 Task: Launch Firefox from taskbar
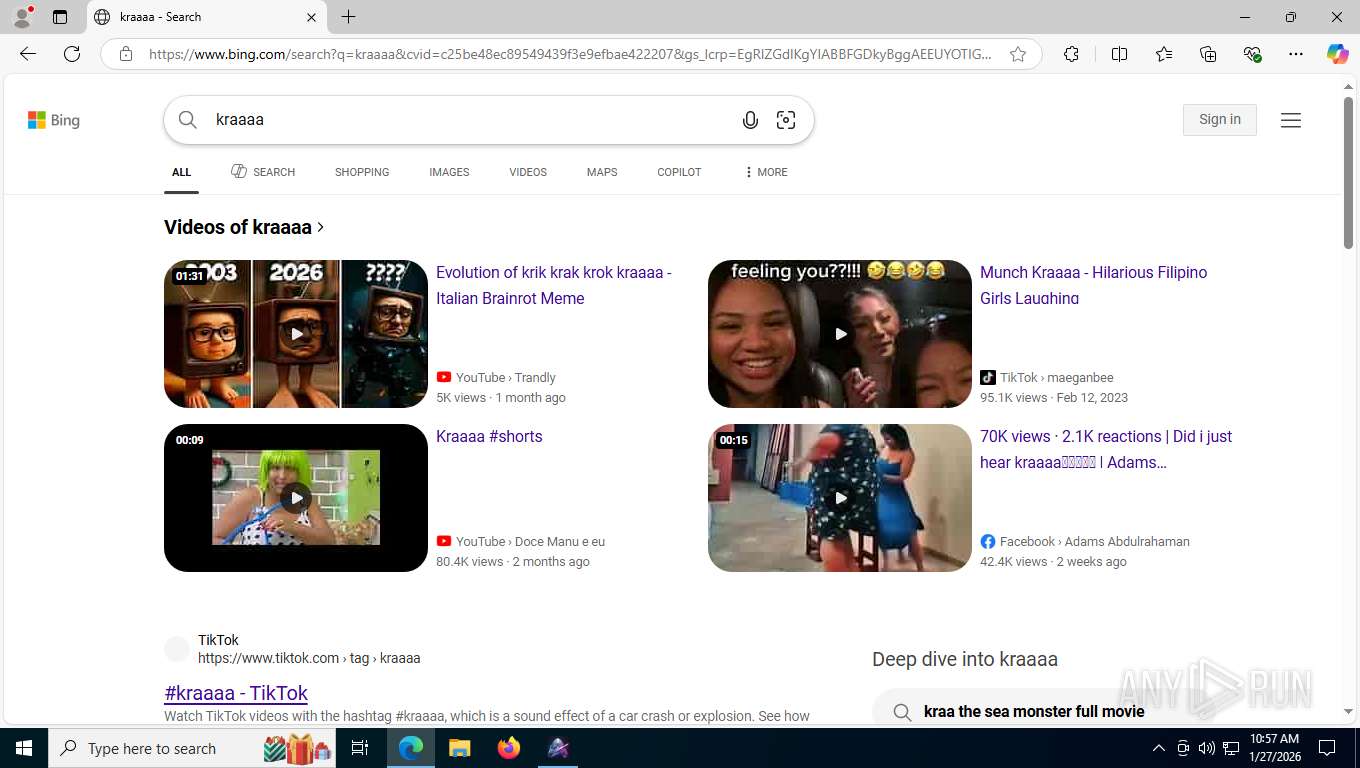pyautogui.click(x=509, y=748)
